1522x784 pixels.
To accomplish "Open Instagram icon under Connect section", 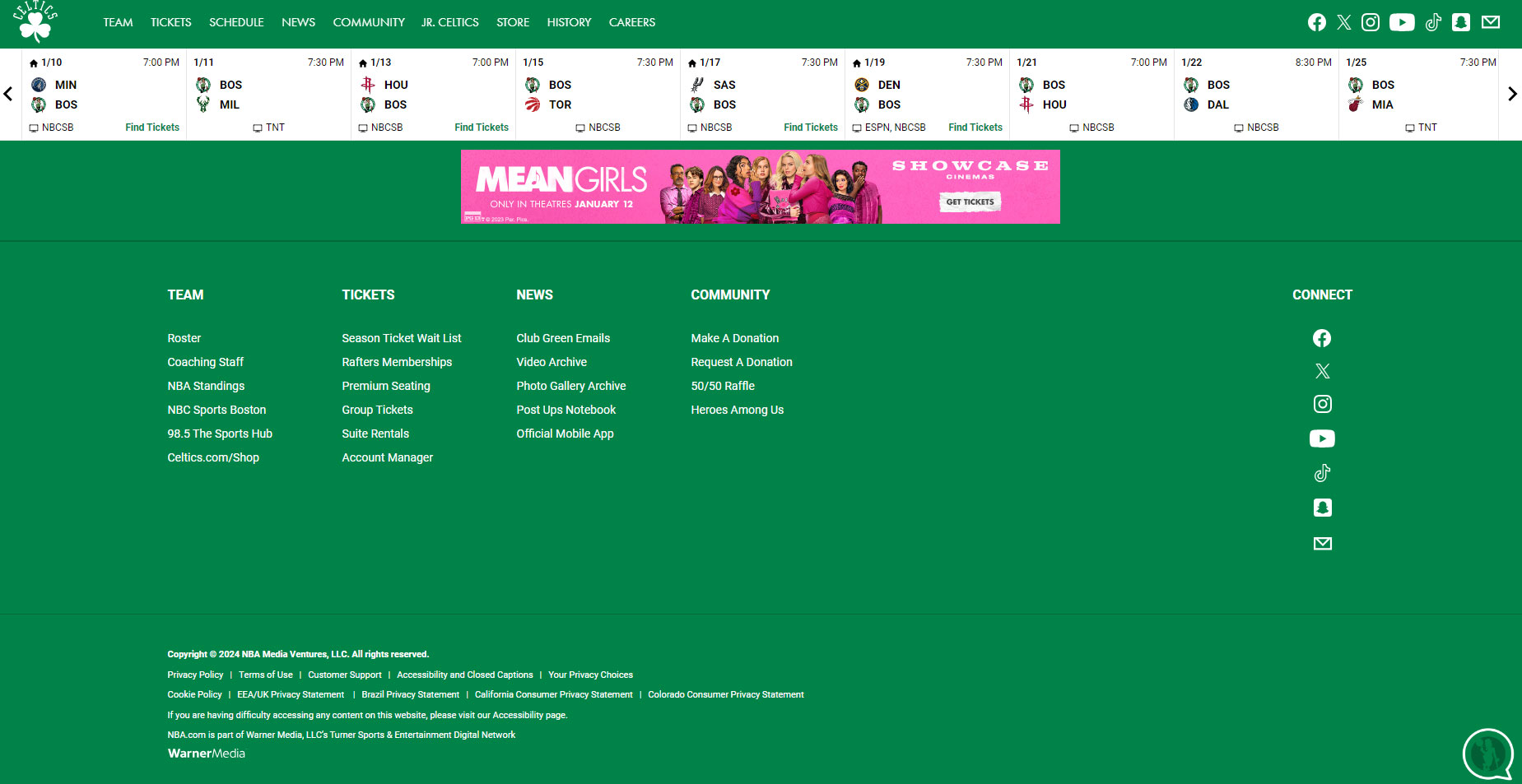I will pos(1322,404).
